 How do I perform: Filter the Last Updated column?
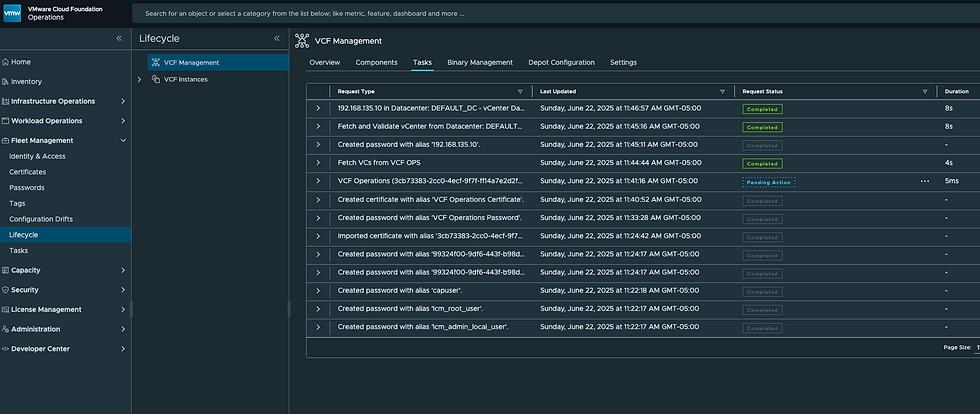[x=722, y=91]
